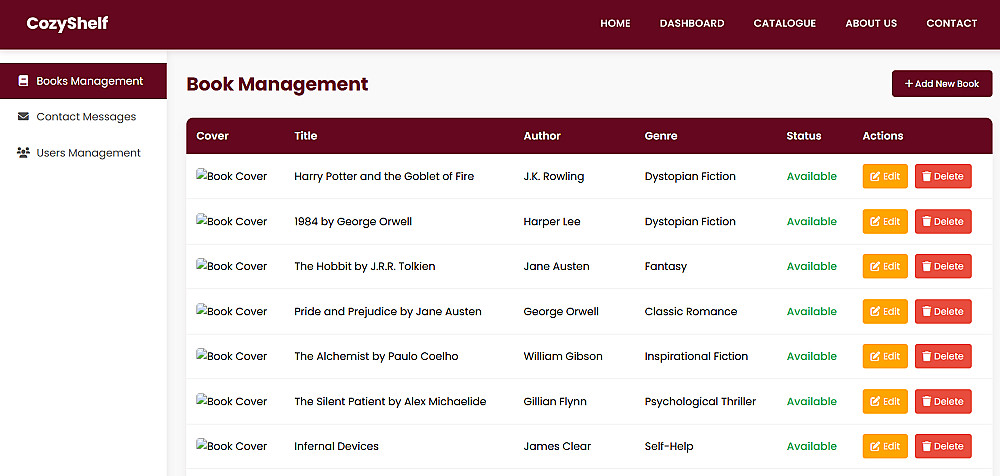Go to the Dashboard nav item
Viewport: 1000px width, 476px height.
[692, 23]
